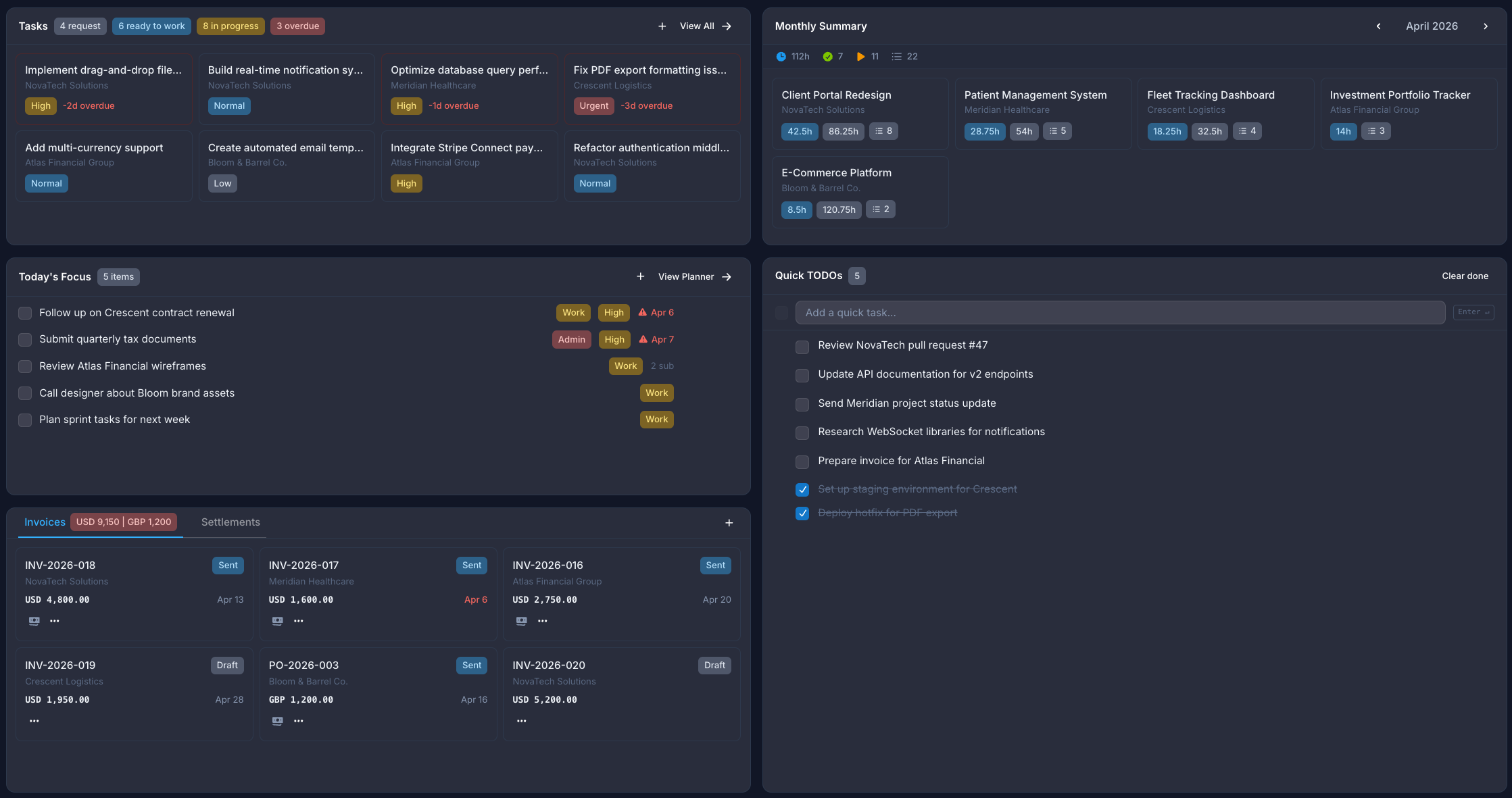Mark Review NovaTech pull request #47 done

pos(802,347)
